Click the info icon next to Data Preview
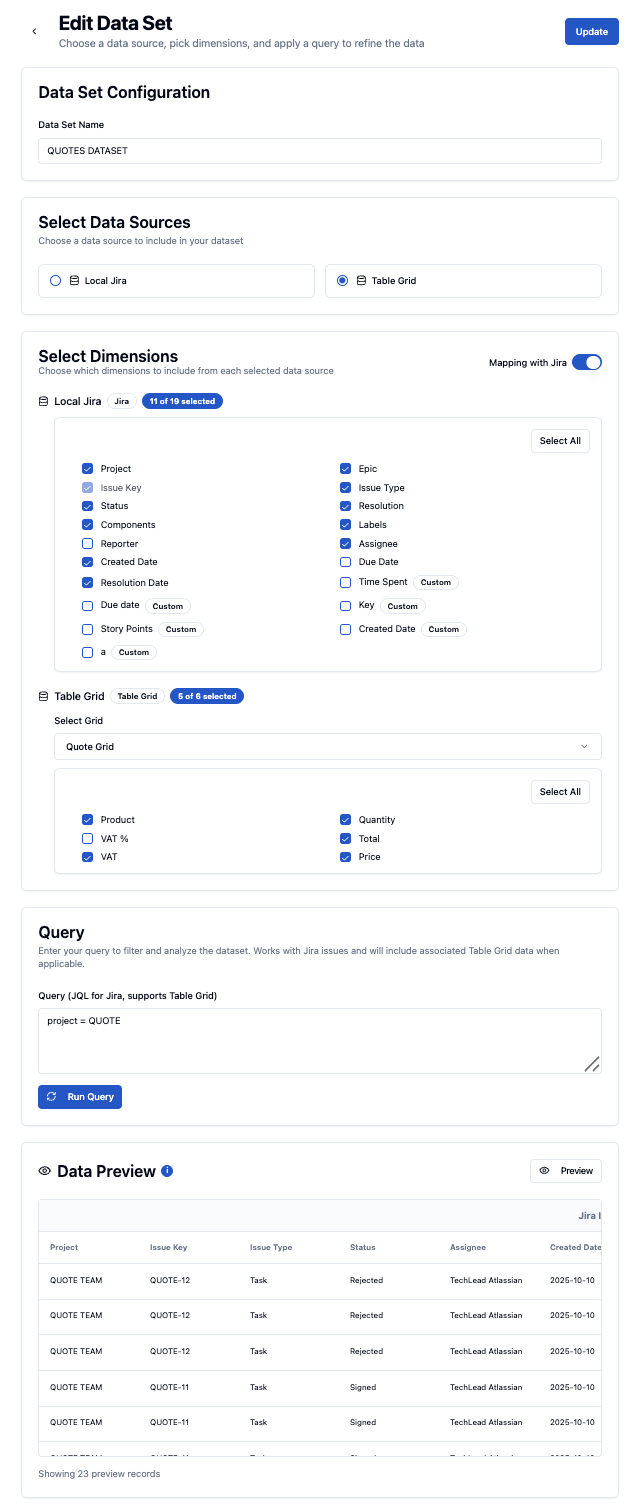Screen dimensions: 642x1510 tap(167, 1170)
